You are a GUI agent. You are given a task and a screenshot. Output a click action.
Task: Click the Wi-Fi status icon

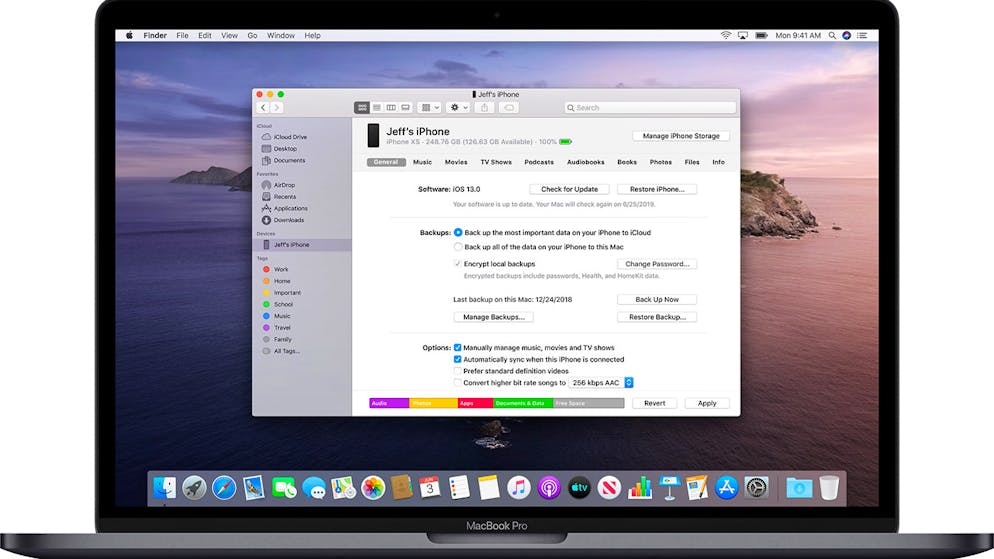(x=726, y=35)
